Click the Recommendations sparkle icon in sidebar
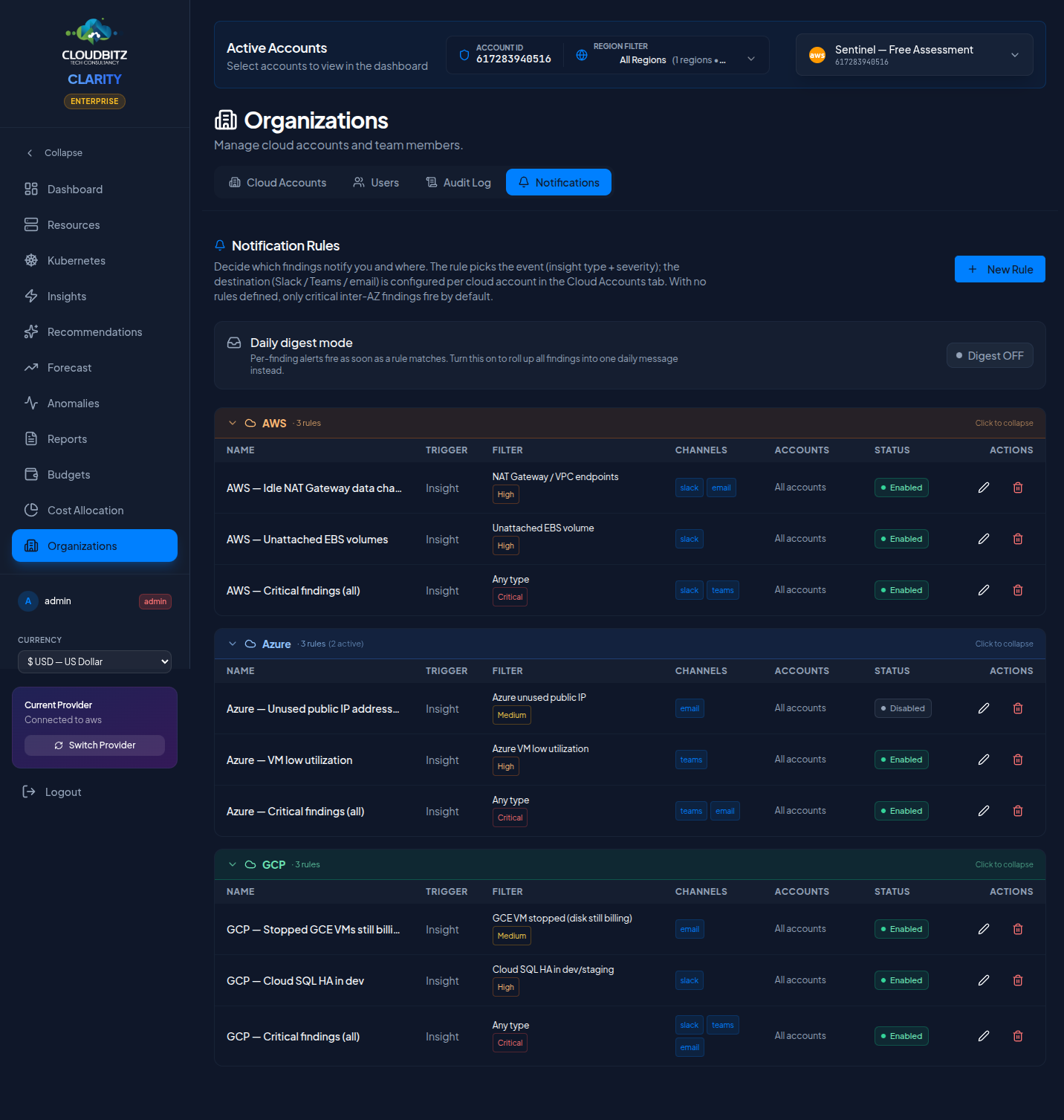1064x1120 pixels. [31, 332]
